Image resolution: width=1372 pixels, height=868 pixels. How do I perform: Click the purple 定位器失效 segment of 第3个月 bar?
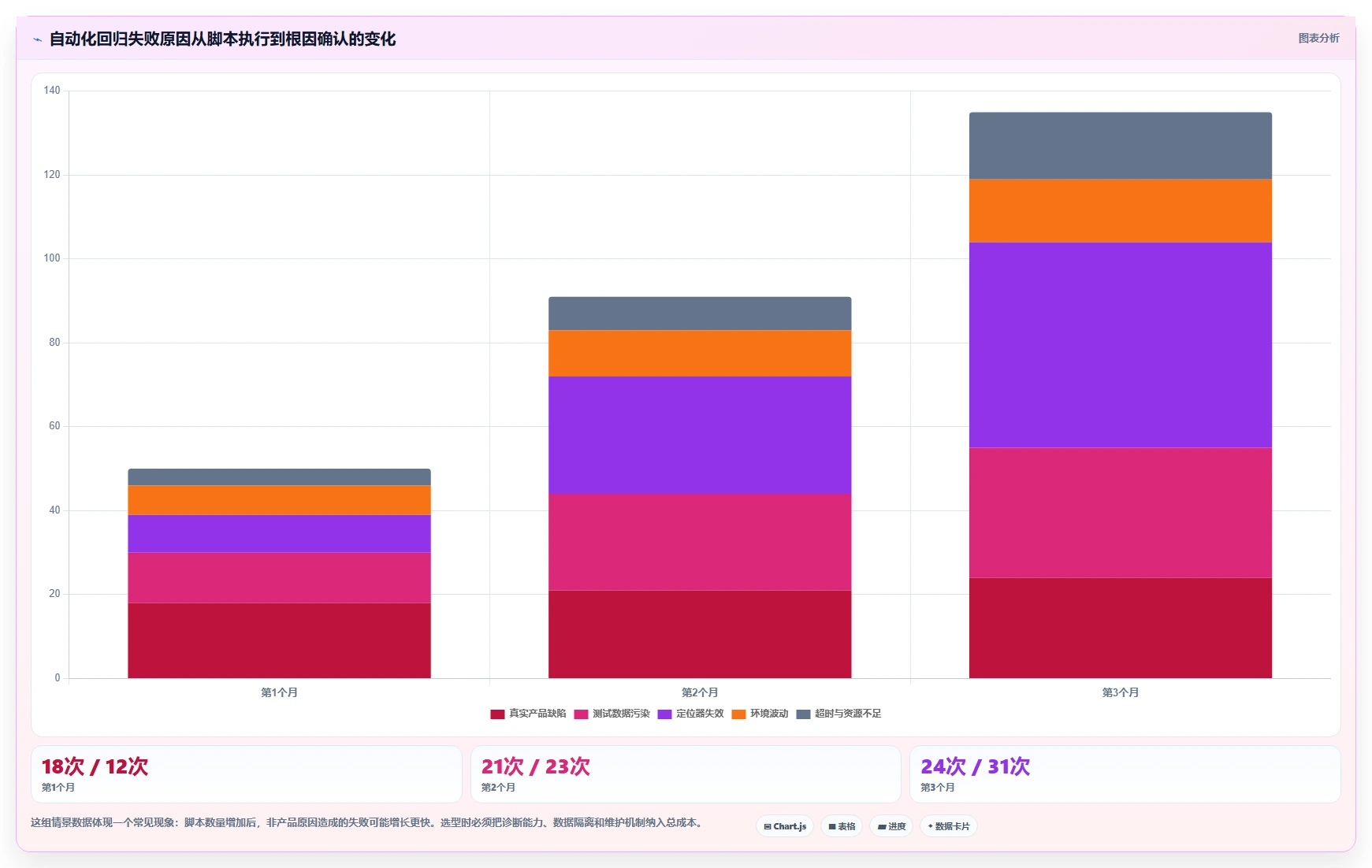[1121, 345]
